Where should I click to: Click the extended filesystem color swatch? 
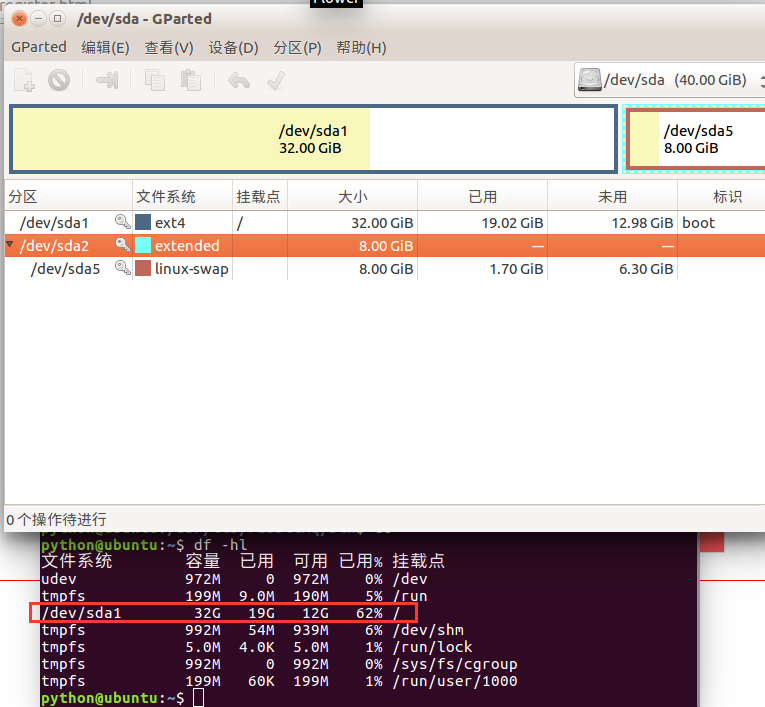(x=143, y=245)
